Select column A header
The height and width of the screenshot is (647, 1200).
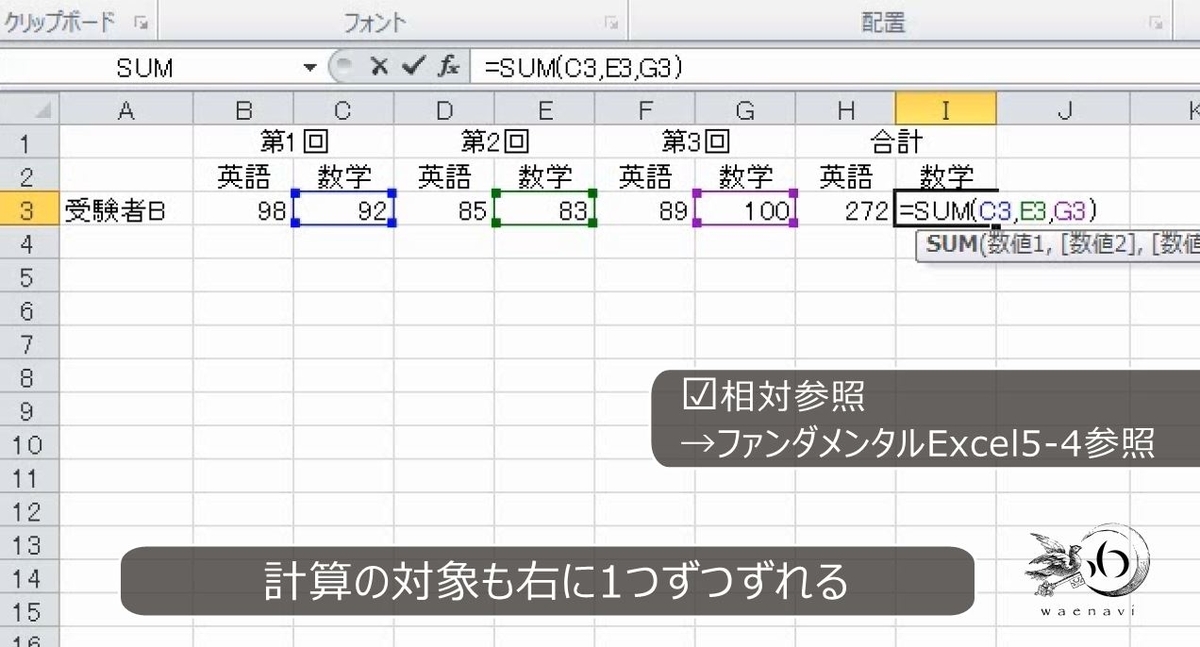126,110
